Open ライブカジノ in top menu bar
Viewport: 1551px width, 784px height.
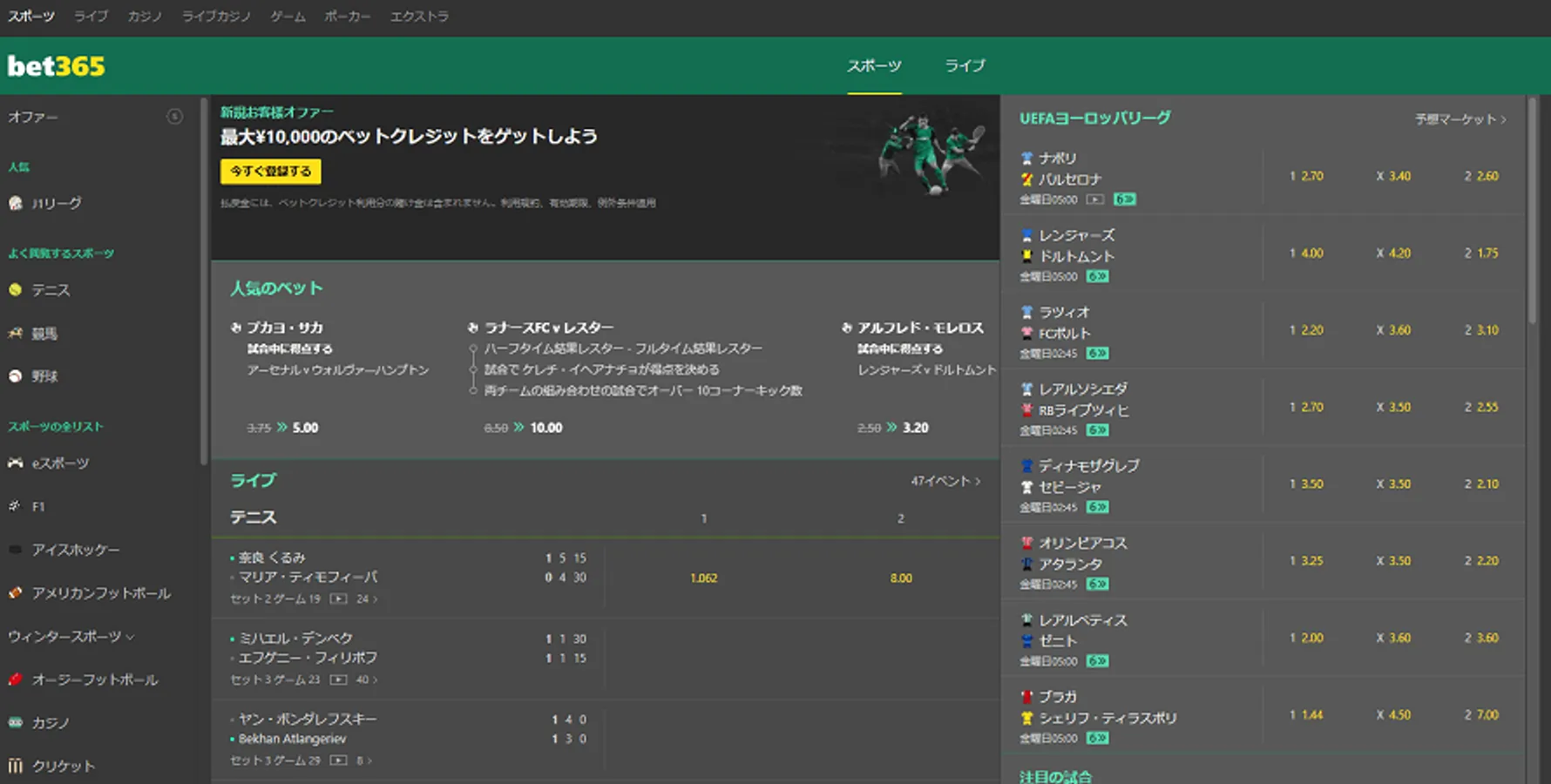[x=216, y=17]
